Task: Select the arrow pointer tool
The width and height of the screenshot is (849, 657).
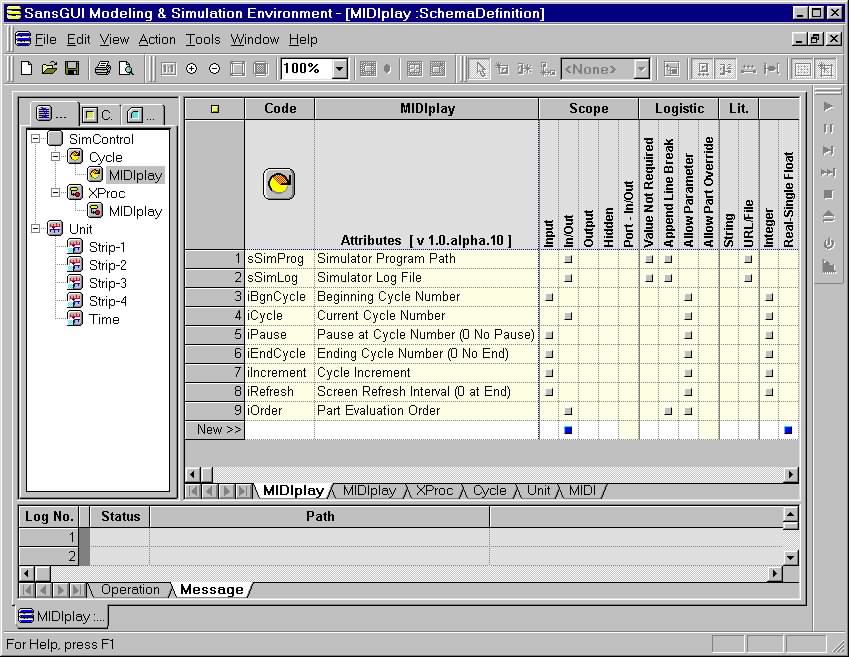Action: [x=480, y=69]
